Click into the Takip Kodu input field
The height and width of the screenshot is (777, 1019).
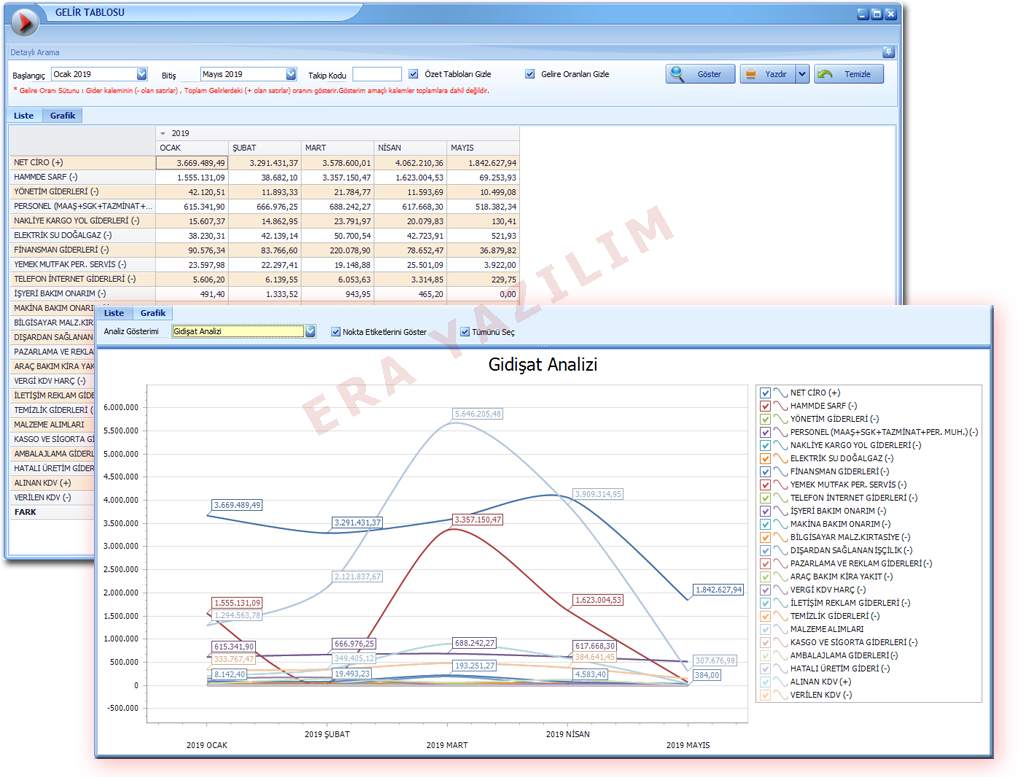point(377,74)
